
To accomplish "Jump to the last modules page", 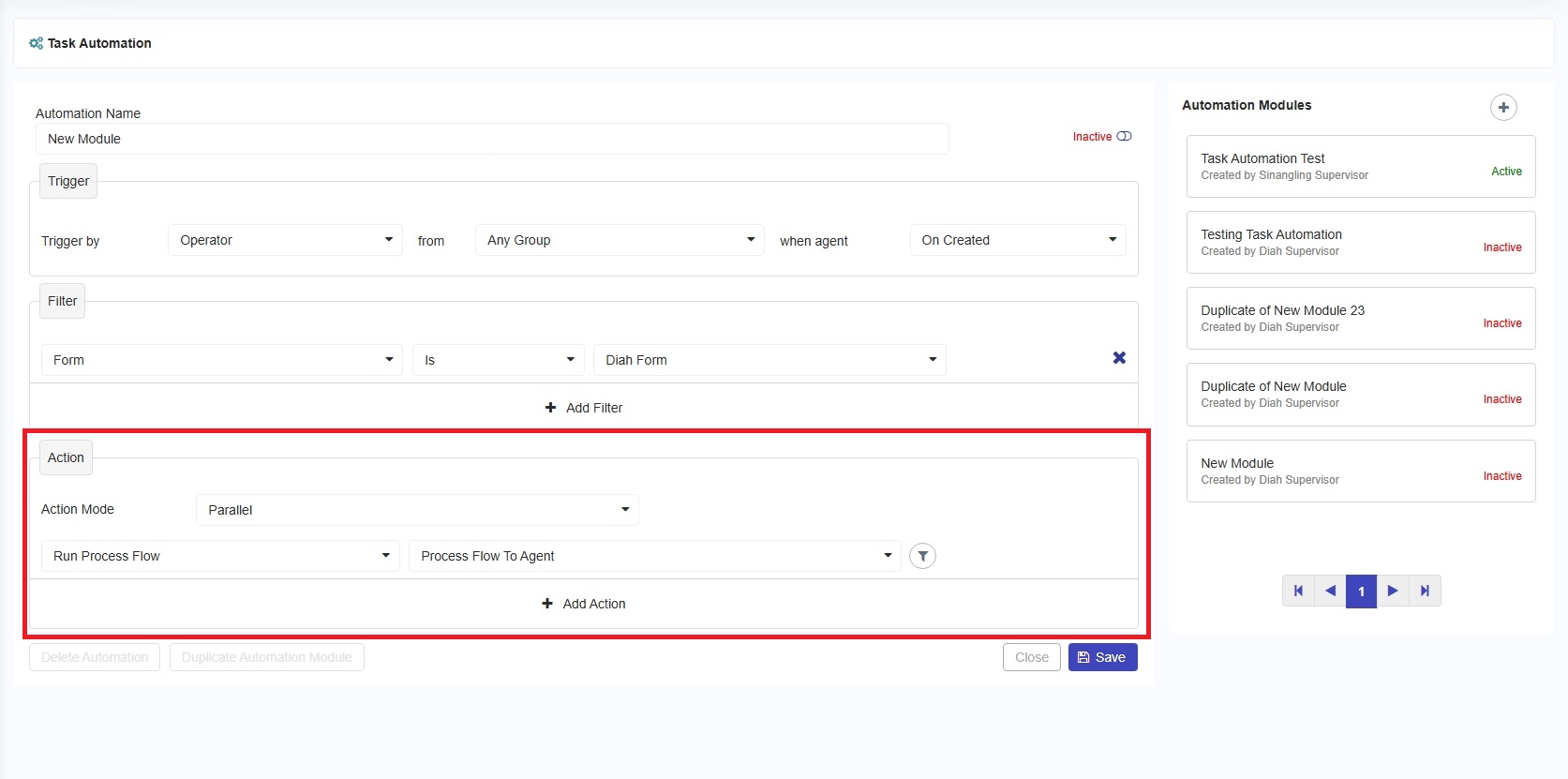I will 1425,591.
